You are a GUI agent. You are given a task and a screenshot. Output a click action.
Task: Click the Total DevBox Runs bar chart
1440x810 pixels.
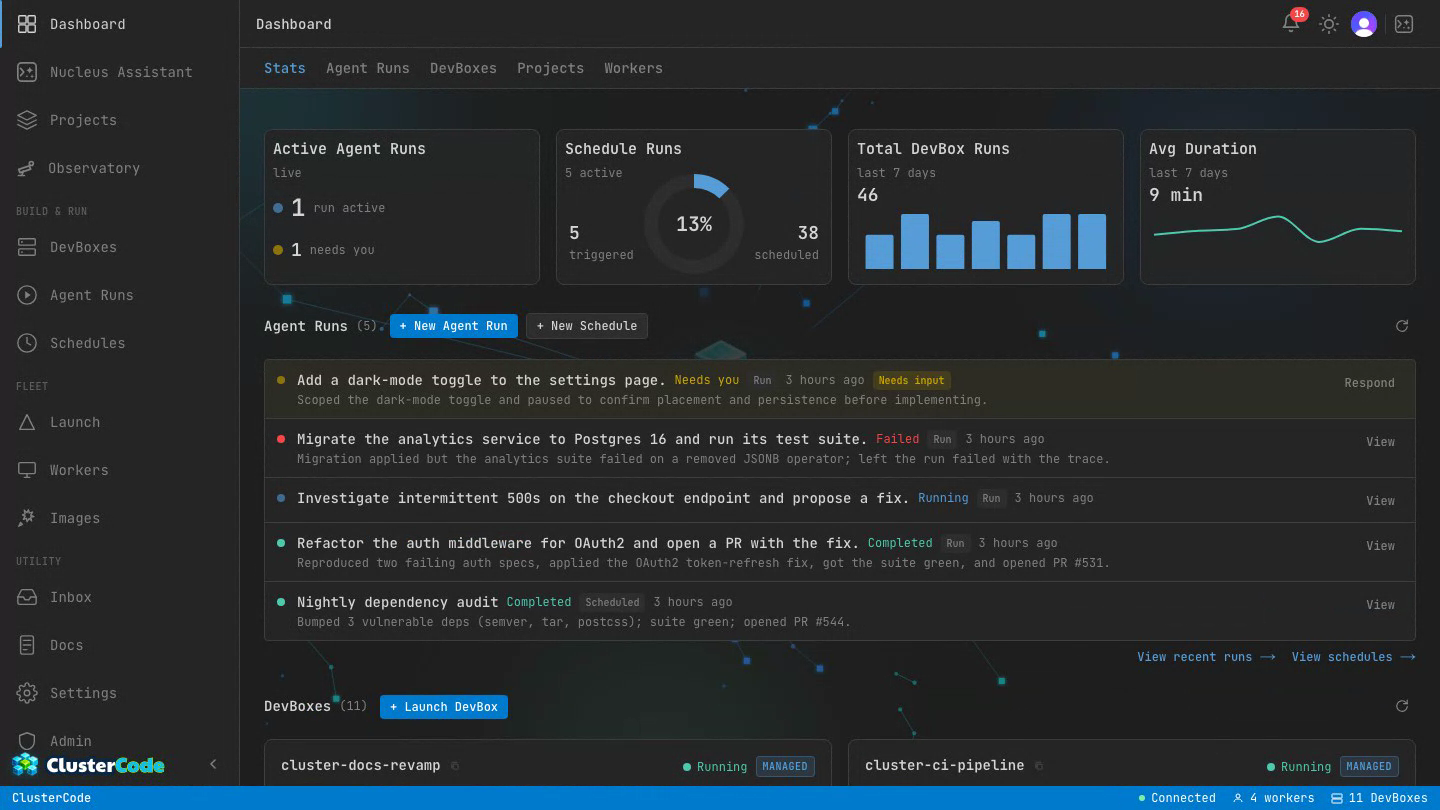pos(985,241)
